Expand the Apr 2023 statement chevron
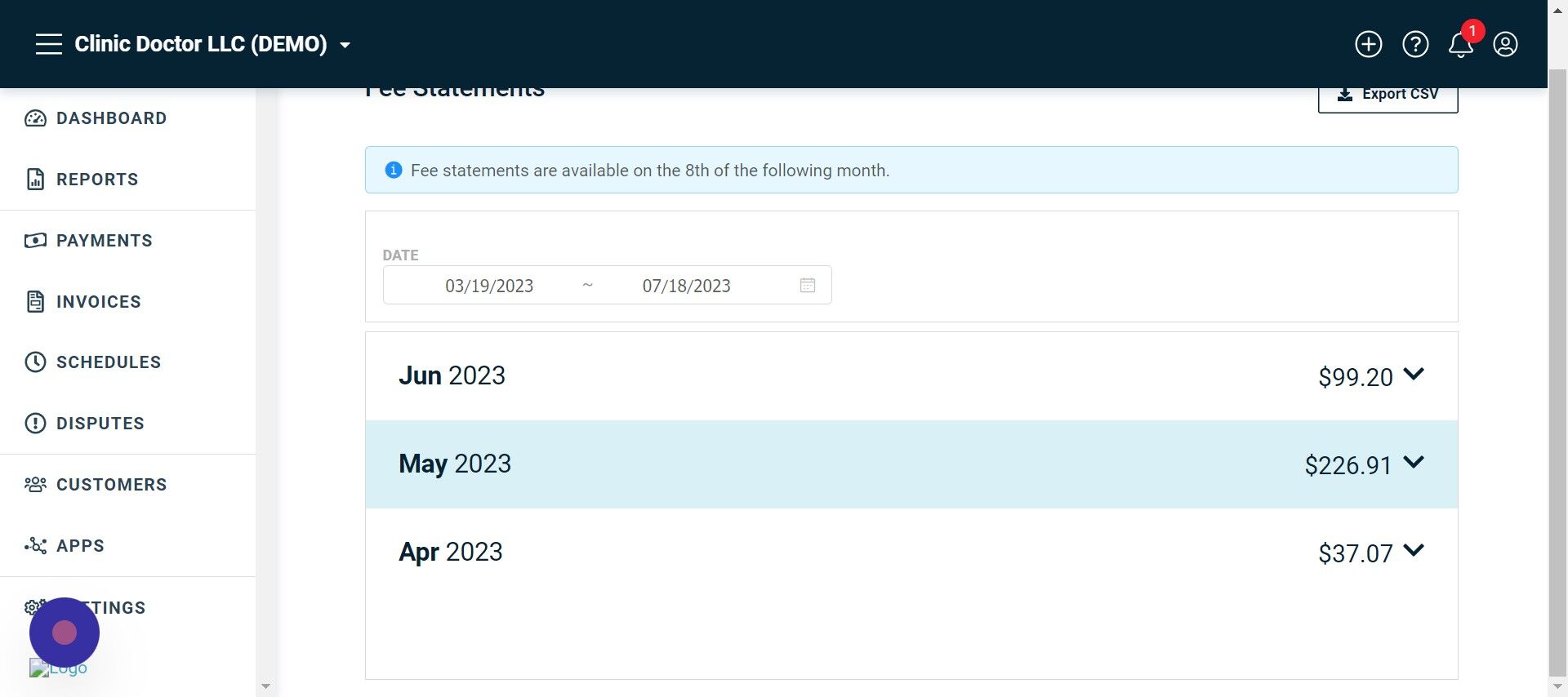This screenshot has height=697, width=1568. [1414, 551]
